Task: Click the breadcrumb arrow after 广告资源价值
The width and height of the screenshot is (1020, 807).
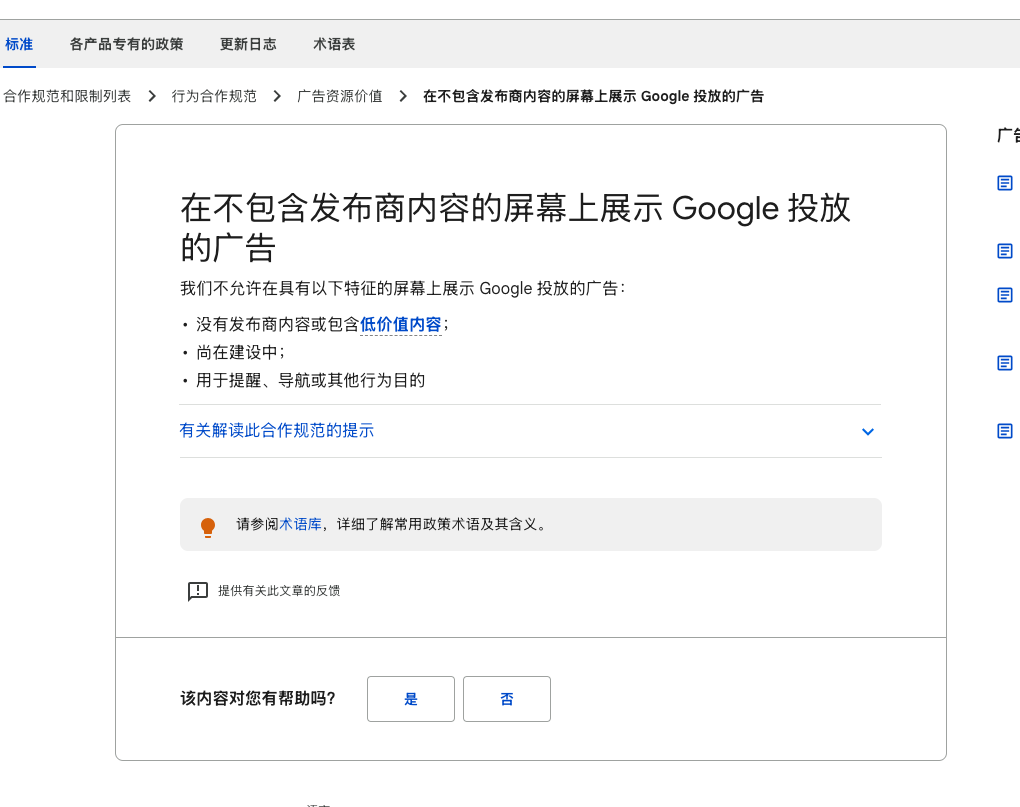Action: tap(403, 96)
